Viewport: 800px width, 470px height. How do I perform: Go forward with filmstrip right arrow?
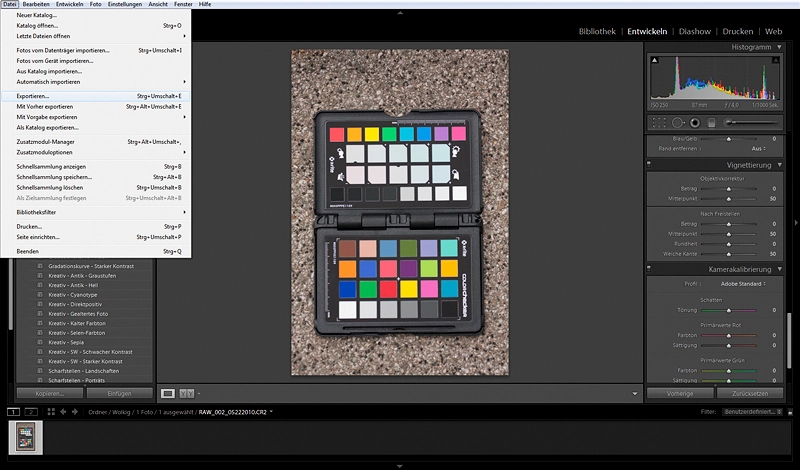pyautogui.click(x=75, y=412)
